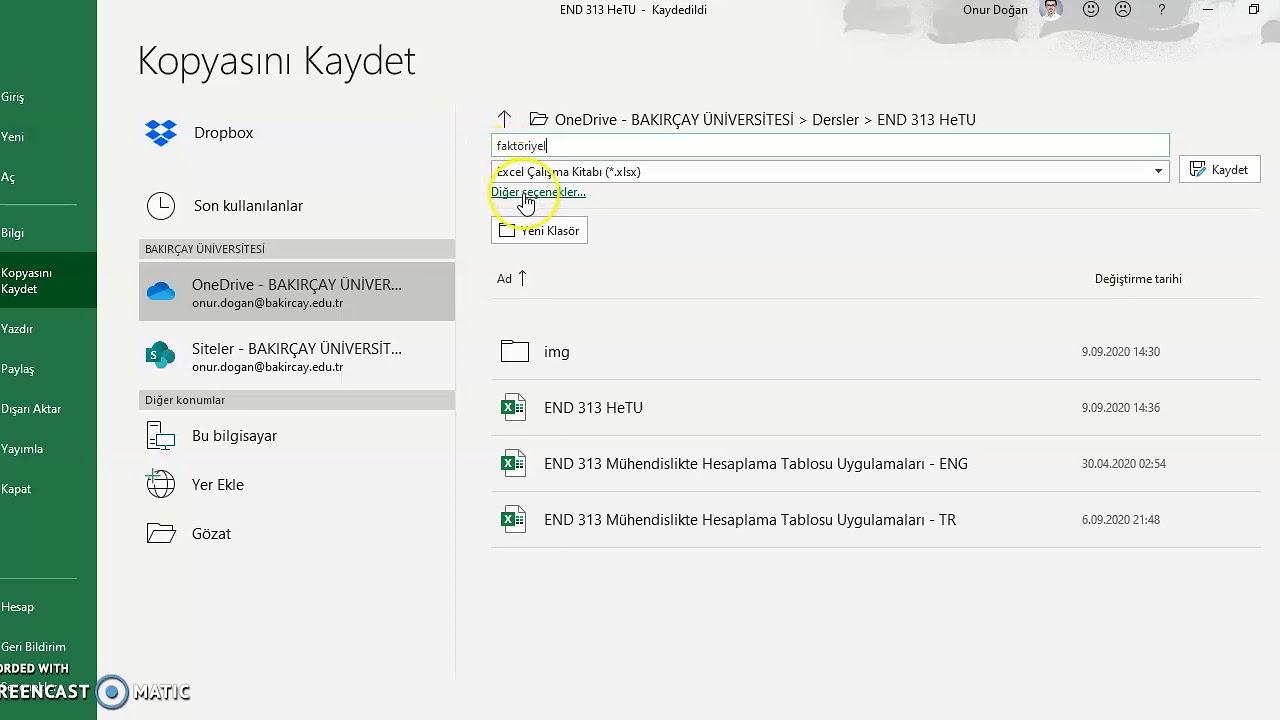Click the onur.dogan@bakircay.edu.tr under OneDrive
1280x720 pixels.
point(267,303)
